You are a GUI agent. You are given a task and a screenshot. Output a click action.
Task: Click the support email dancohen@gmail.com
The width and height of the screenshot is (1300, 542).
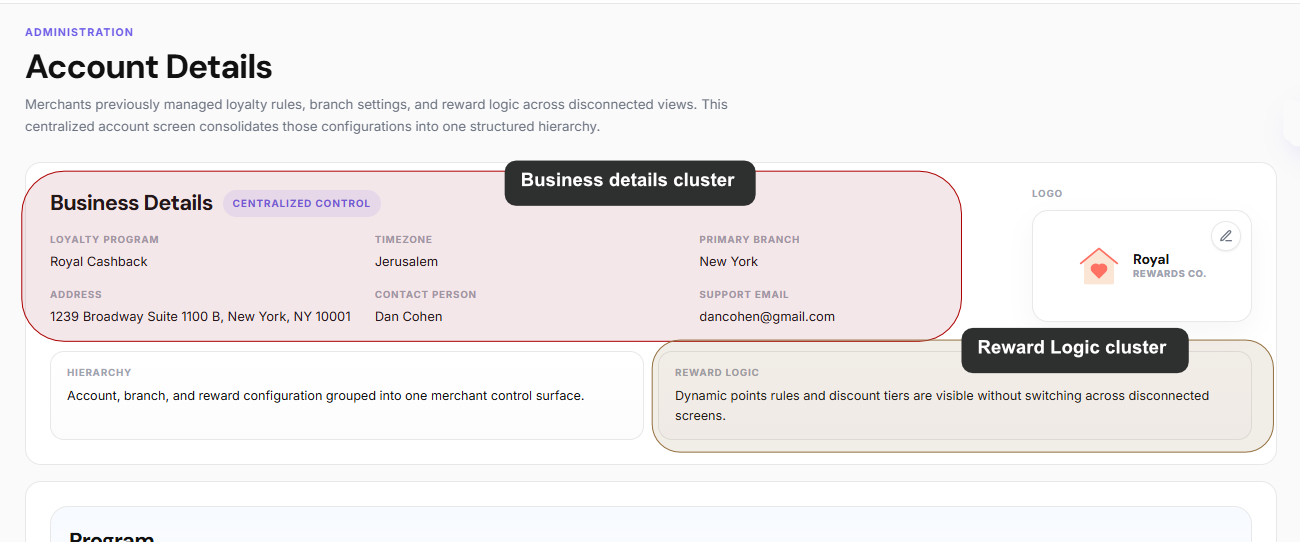click(767, 316)
